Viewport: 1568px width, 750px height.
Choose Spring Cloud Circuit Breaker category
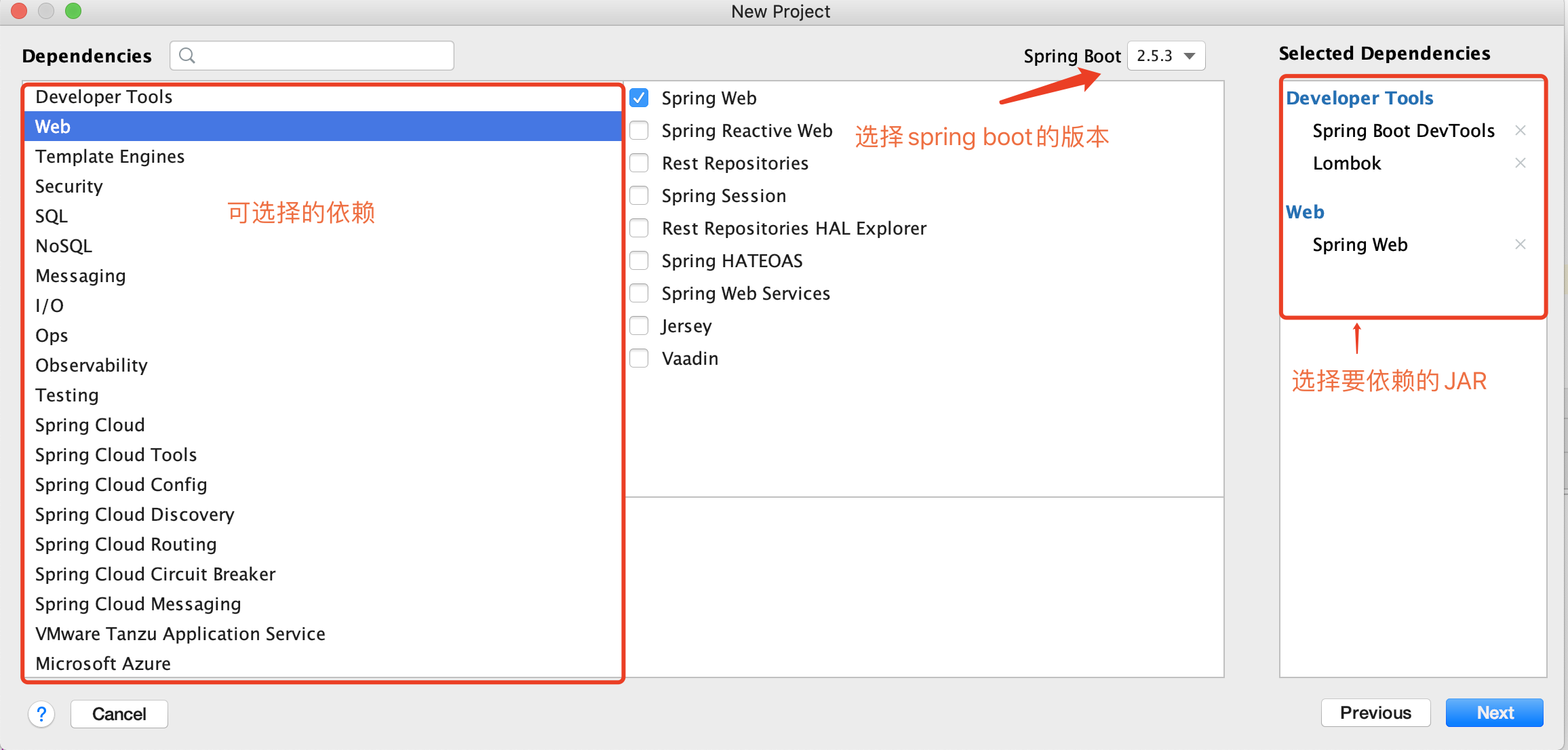pos(323,574)
